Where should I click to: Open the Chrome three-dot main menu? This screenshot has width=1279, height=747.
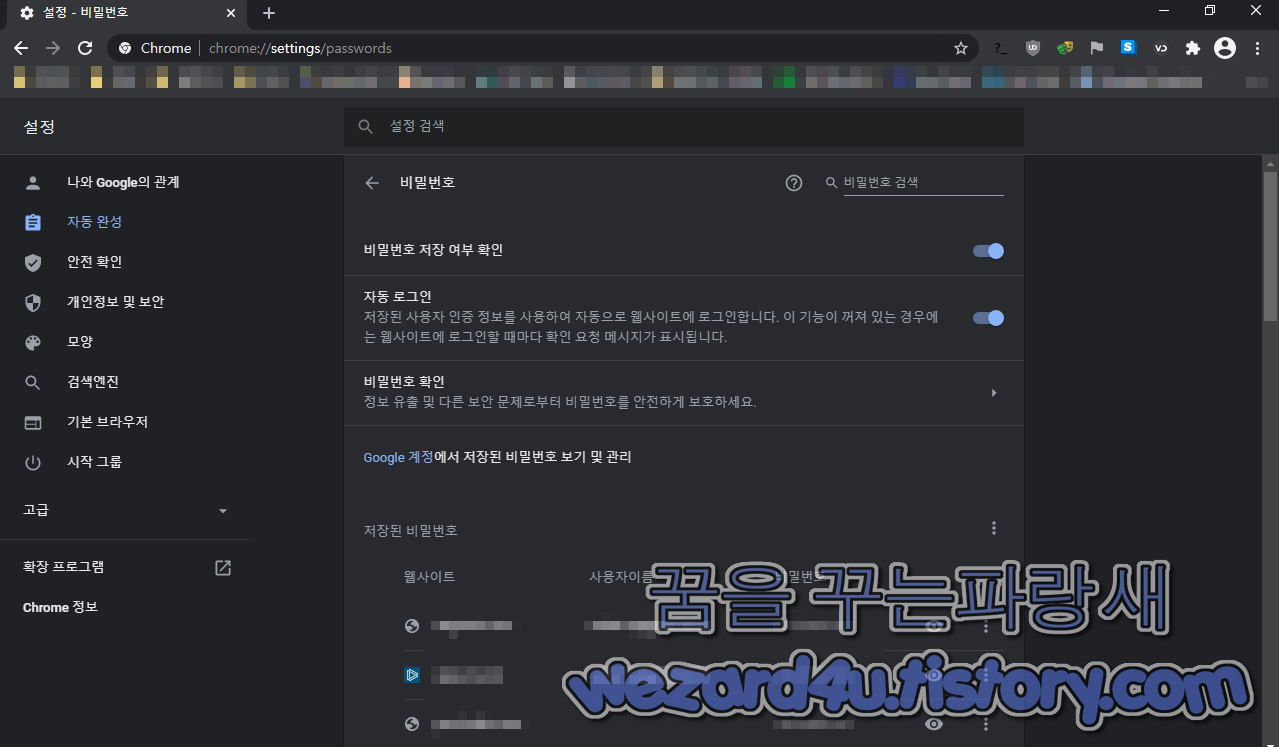[x=1257, y=48]
